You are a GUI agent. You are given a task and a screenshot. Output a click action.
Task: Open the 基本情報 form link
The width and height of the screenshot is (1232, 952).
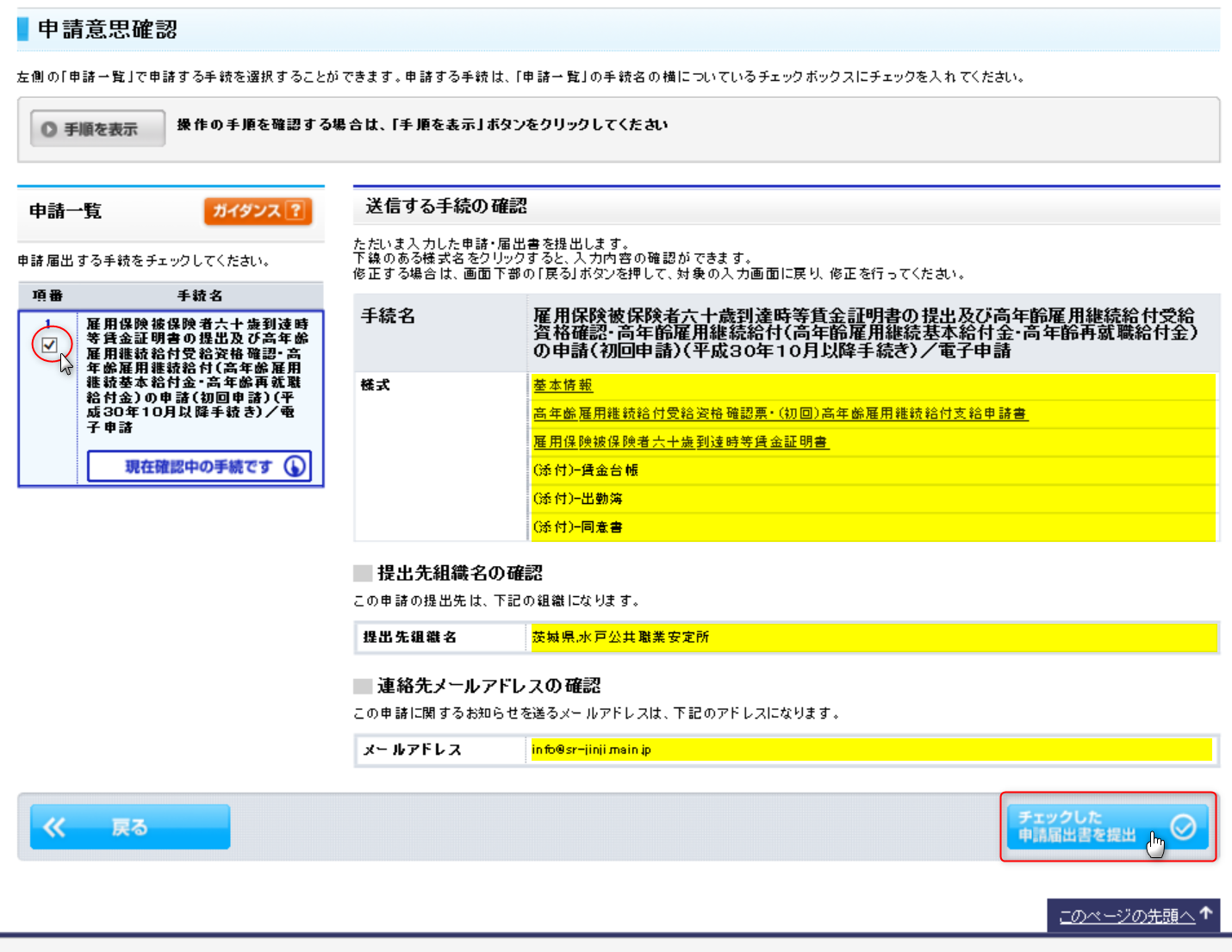pyautogui.click(x=563, y=386)
